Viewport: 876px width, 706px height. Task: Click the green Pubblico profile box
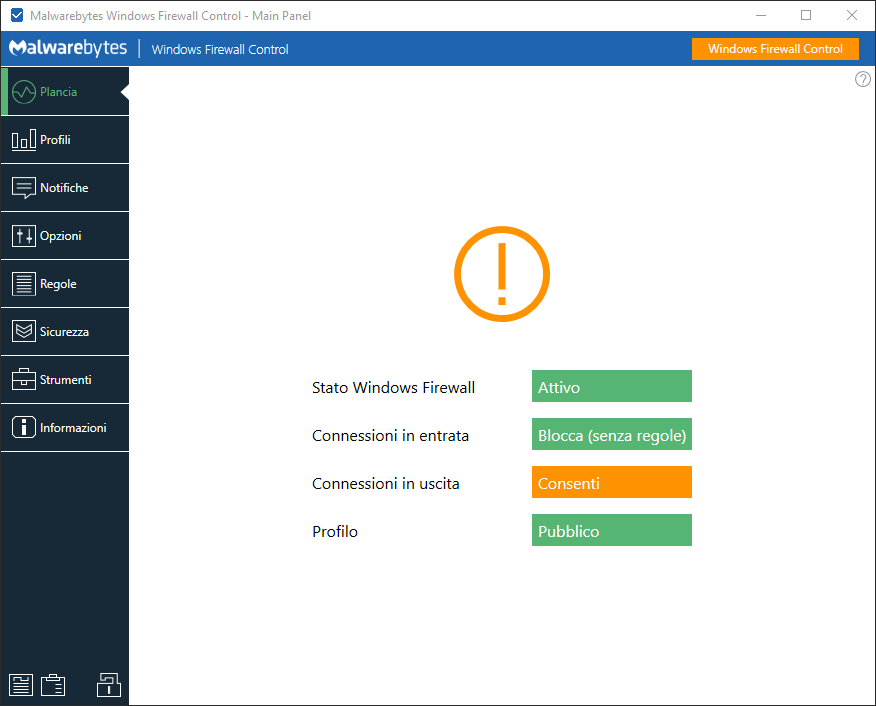tap(612, 530)
